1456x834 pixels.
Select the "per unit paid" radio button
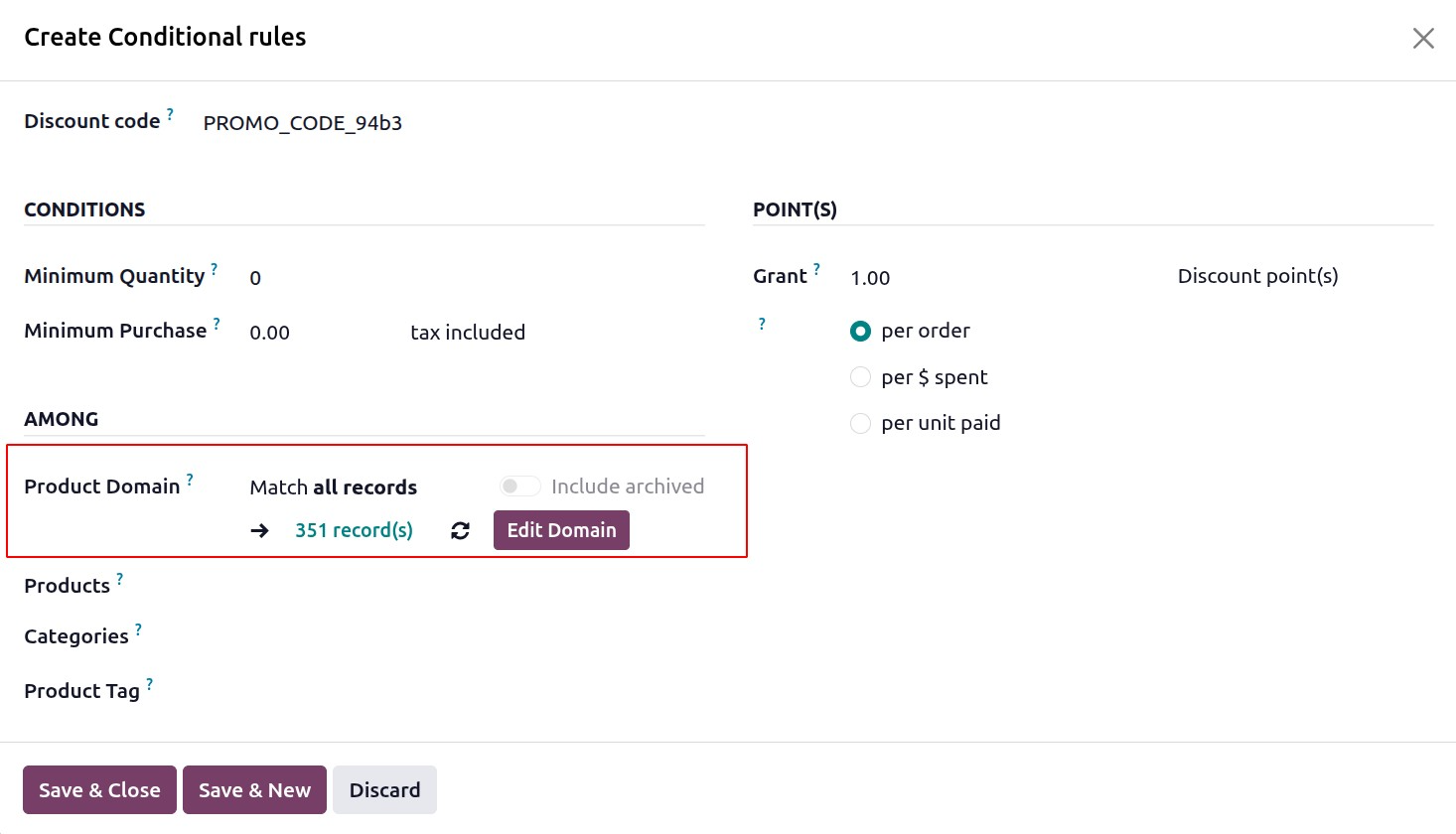pos(860,423)
